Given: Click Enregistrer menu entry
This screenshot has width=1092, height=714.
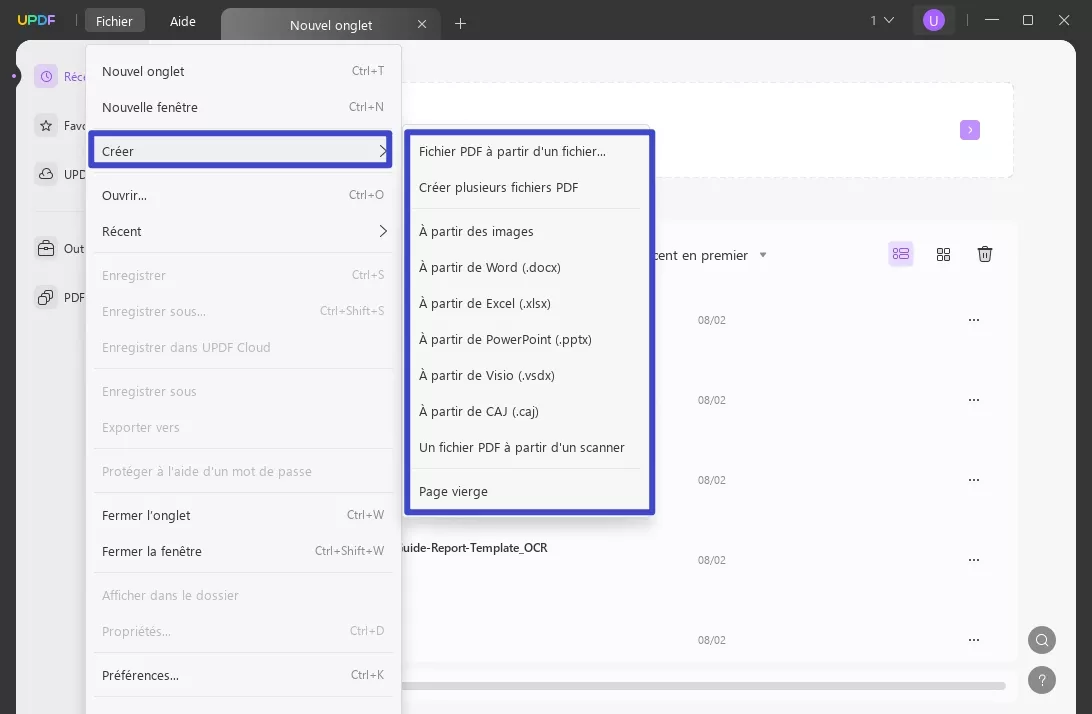Looking at the screenshot, I should pyautogui.click(x=243, y=275).
